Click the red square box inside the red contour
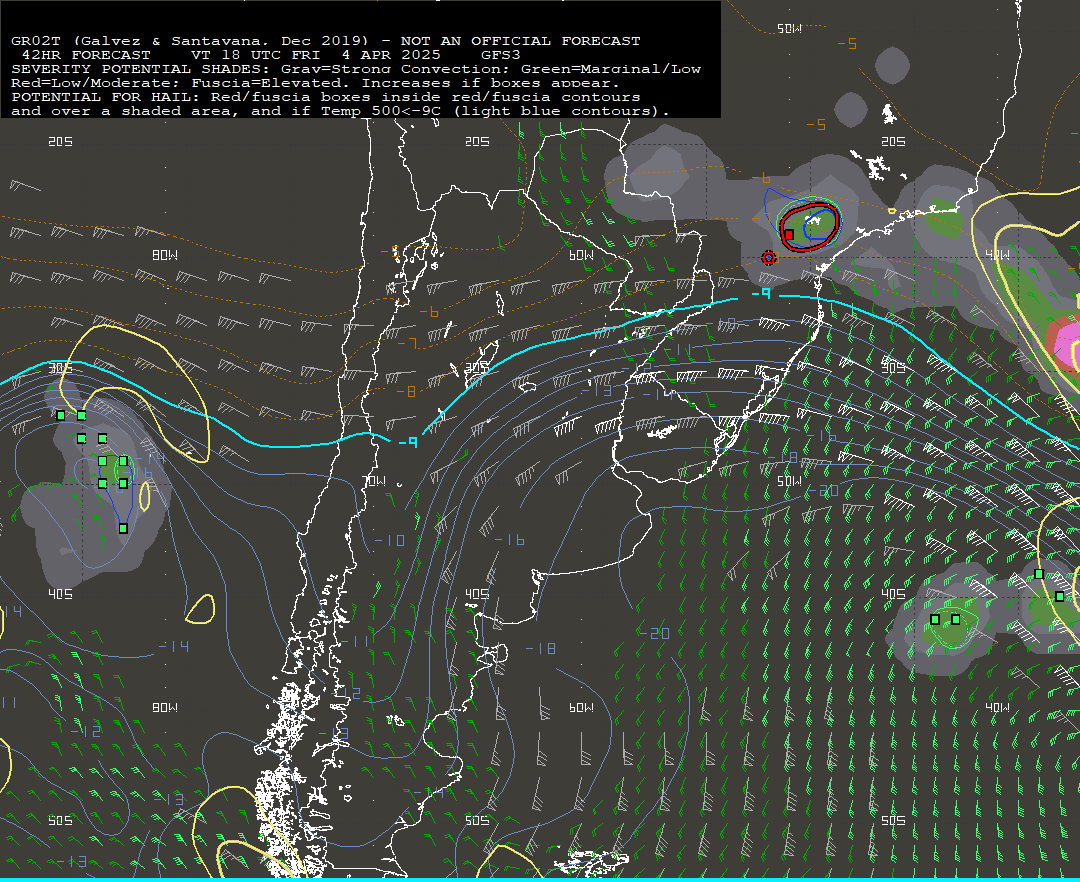Screen dimensions: 1080x882 coord(789,235)
